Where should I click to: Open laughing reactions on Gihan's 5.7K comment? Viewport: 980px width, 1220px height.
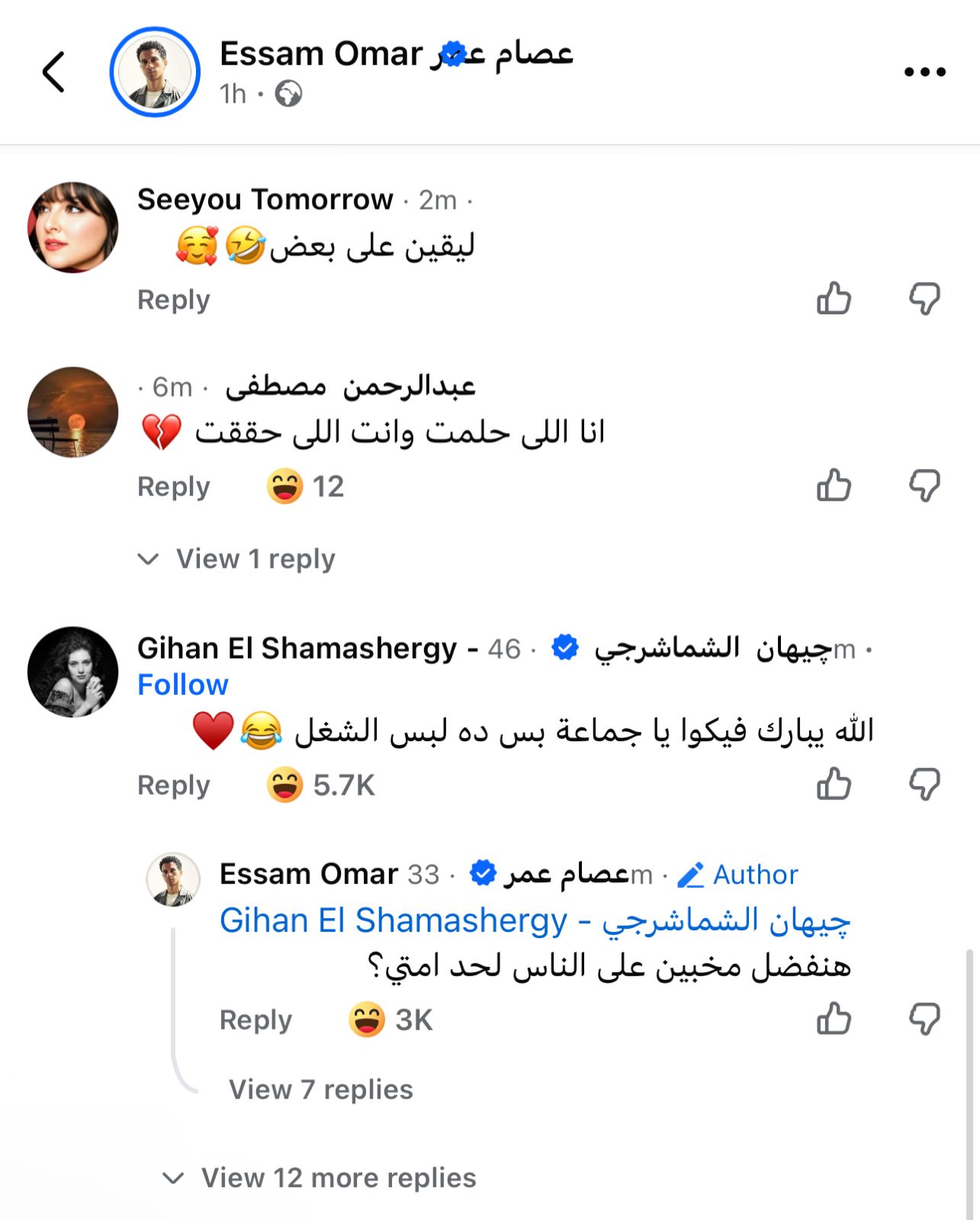point(320,785)
